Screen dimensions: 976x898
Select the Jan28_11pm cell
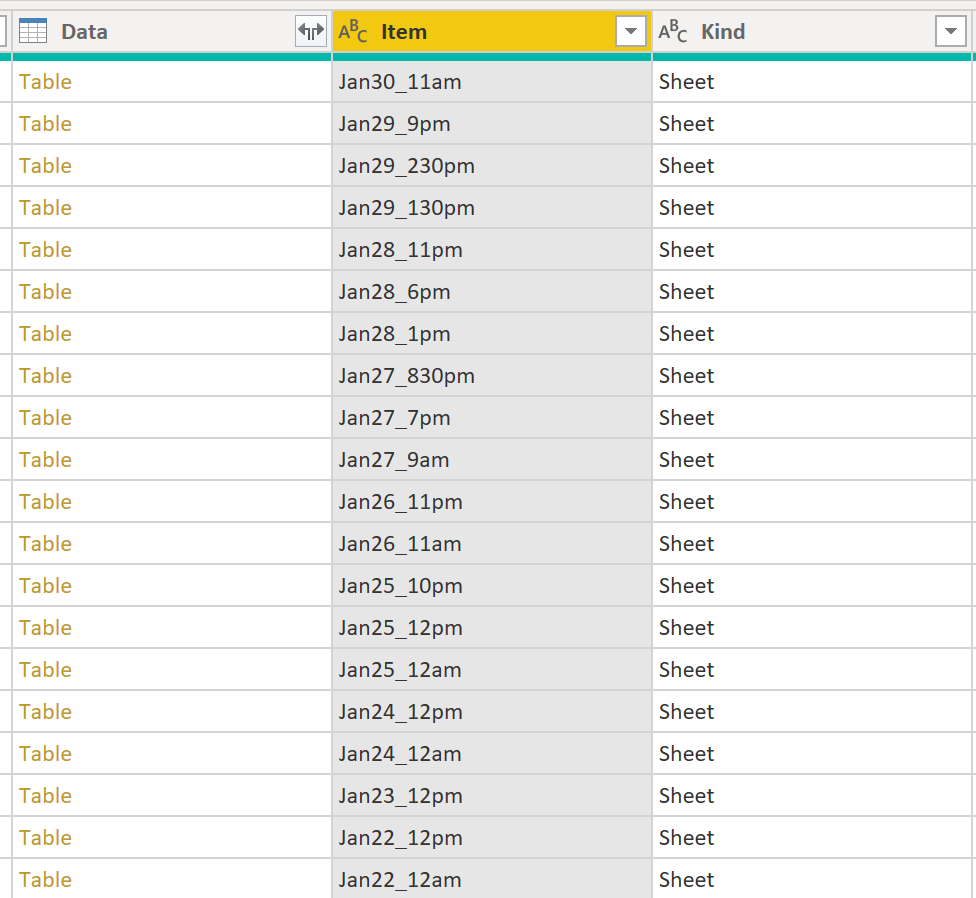492,250
